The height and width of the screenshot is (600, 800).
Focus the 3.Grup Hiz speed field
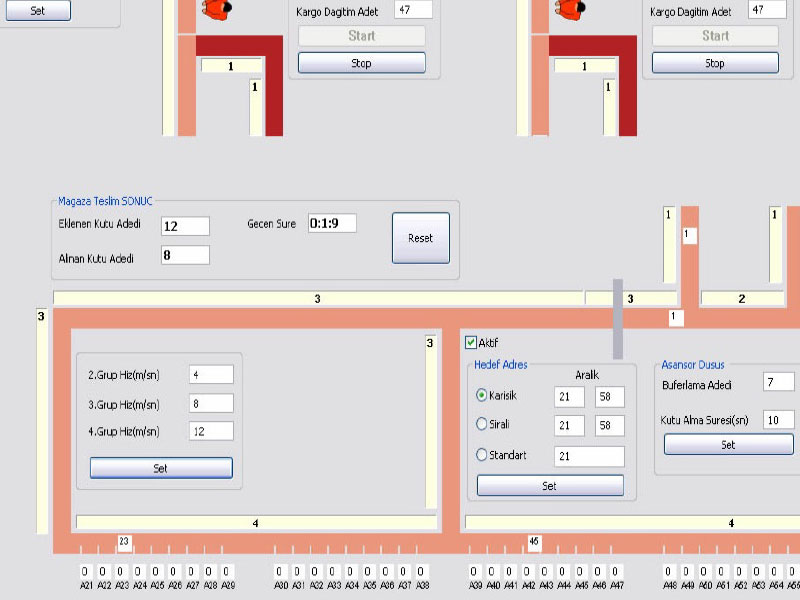tap(210, 403)
